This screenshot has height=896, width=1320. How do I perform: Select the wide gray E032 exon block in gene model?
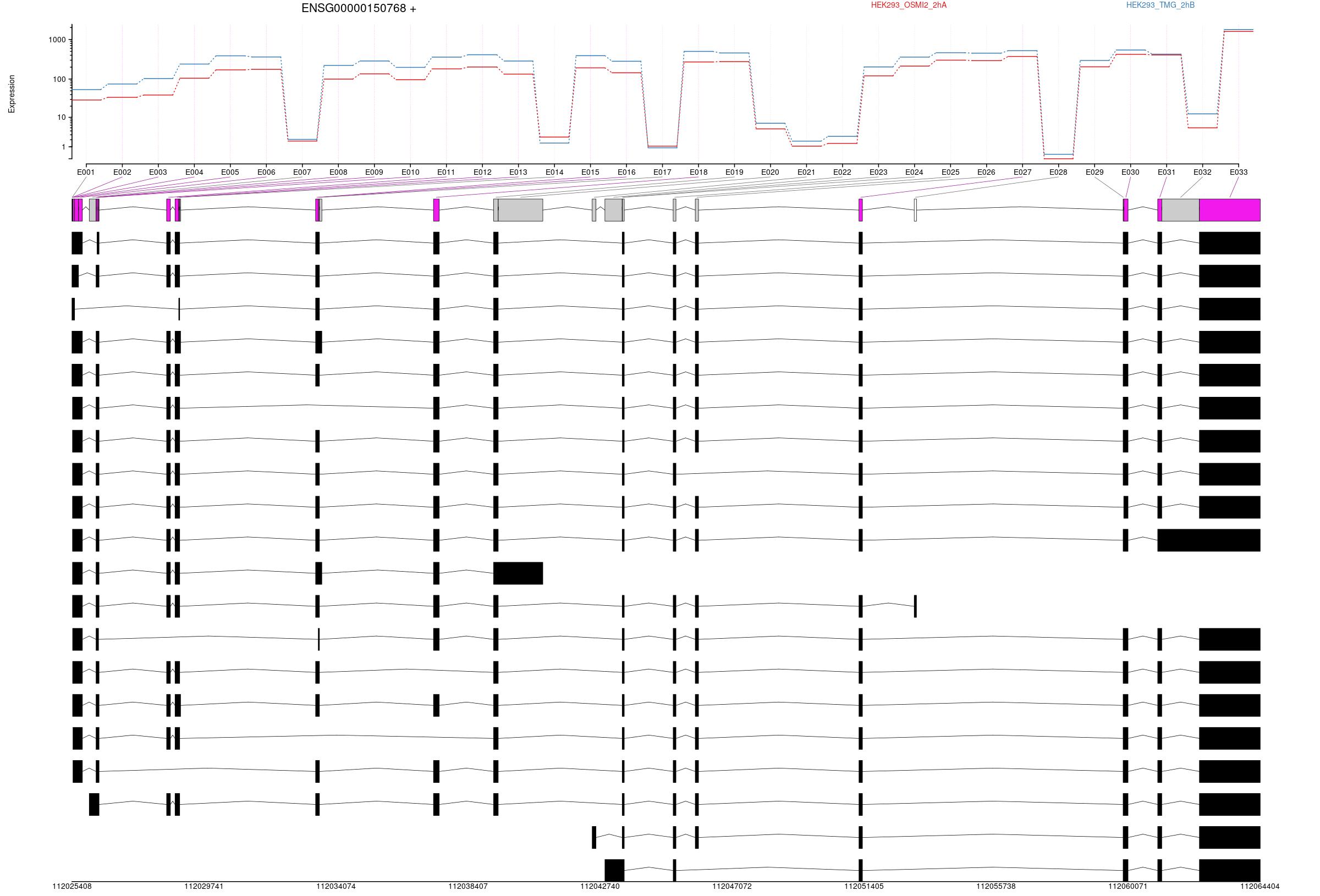tap(1181, 210)
